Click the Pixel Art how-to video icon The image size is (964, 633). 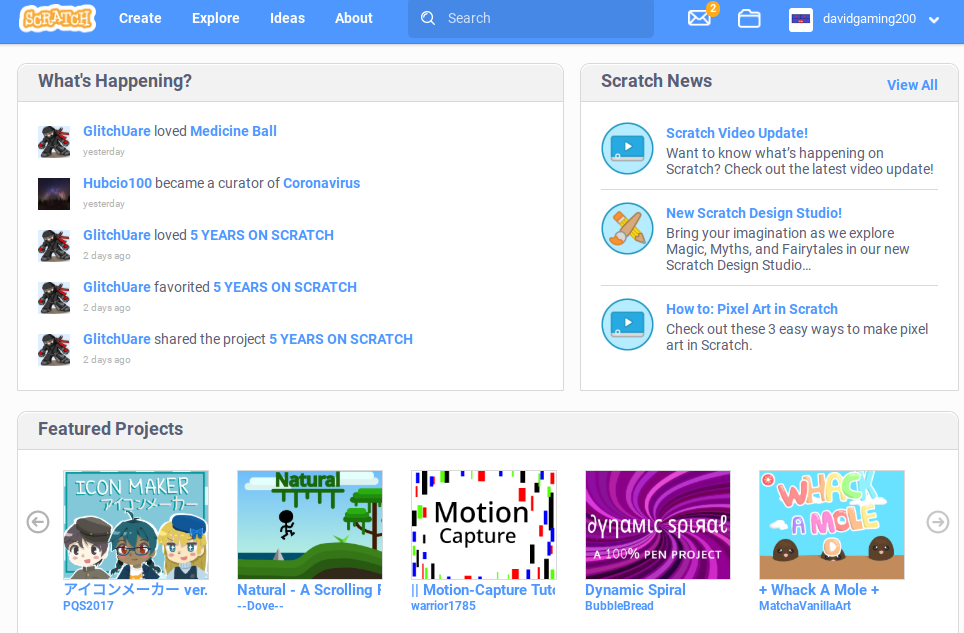pyautogui.click(x=627, y=324)
